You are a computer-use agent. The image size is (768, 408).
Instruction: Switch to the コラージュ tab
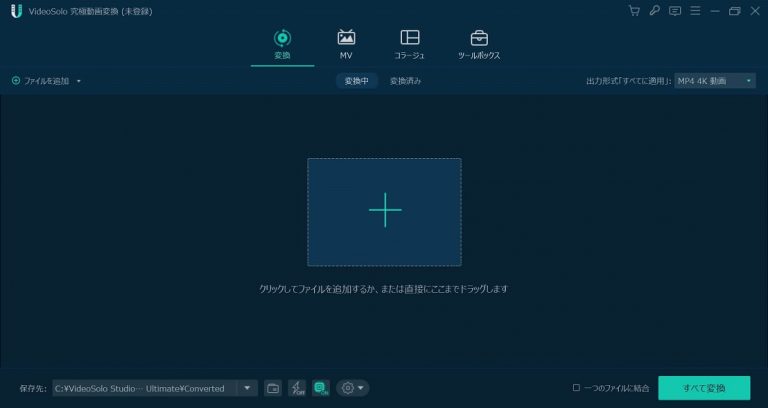coord(409,44)
